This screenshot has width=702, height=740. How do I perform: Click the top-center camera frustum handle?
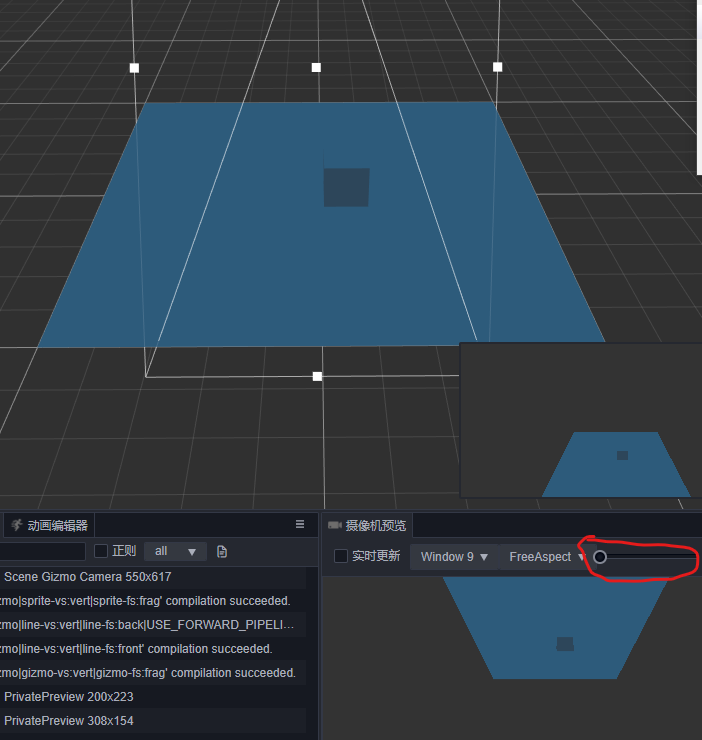click(x=316, y=67)
